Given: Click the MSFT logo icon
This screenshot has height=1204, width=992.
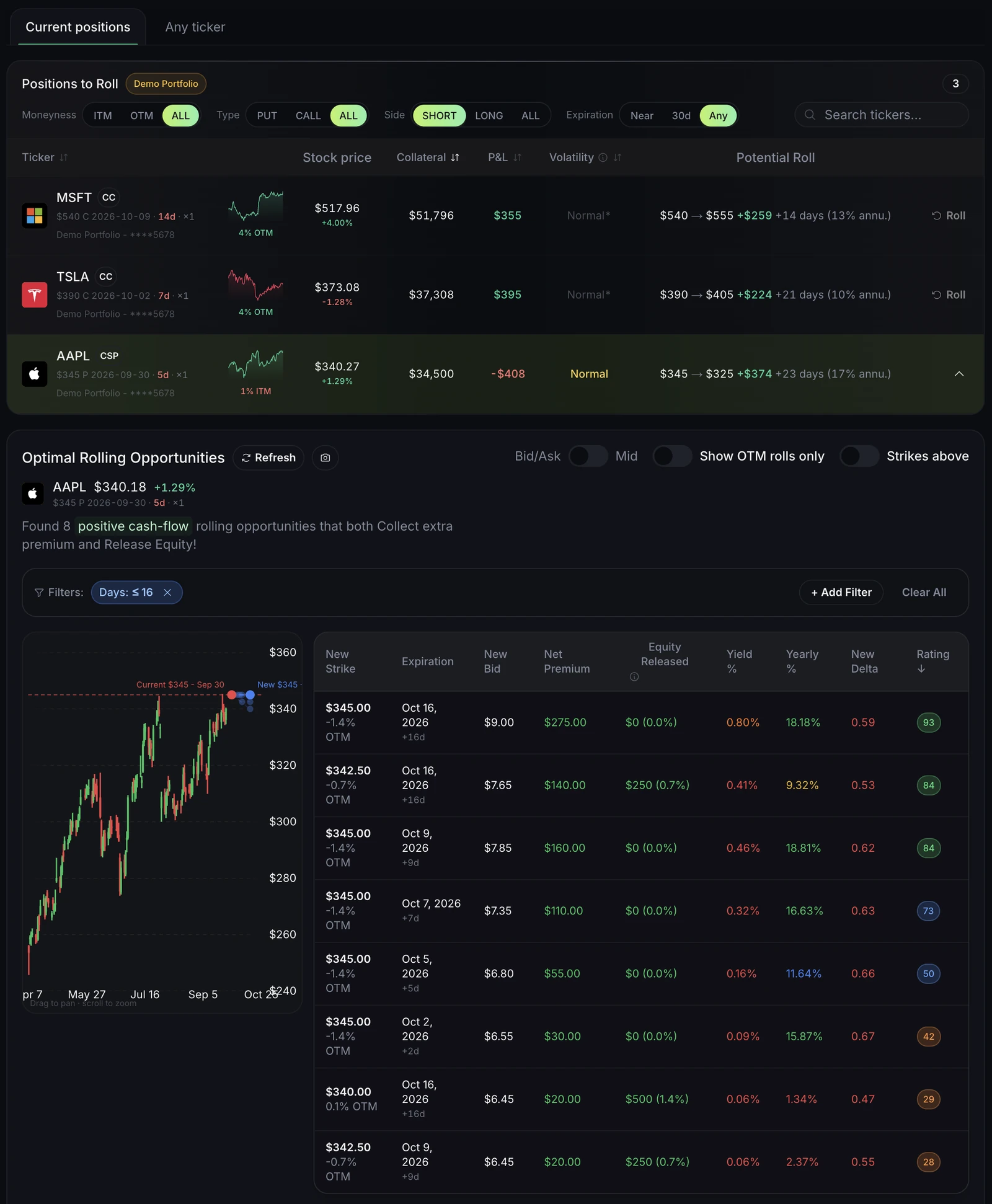Looking at the screenshot, I should coord(35,216).
